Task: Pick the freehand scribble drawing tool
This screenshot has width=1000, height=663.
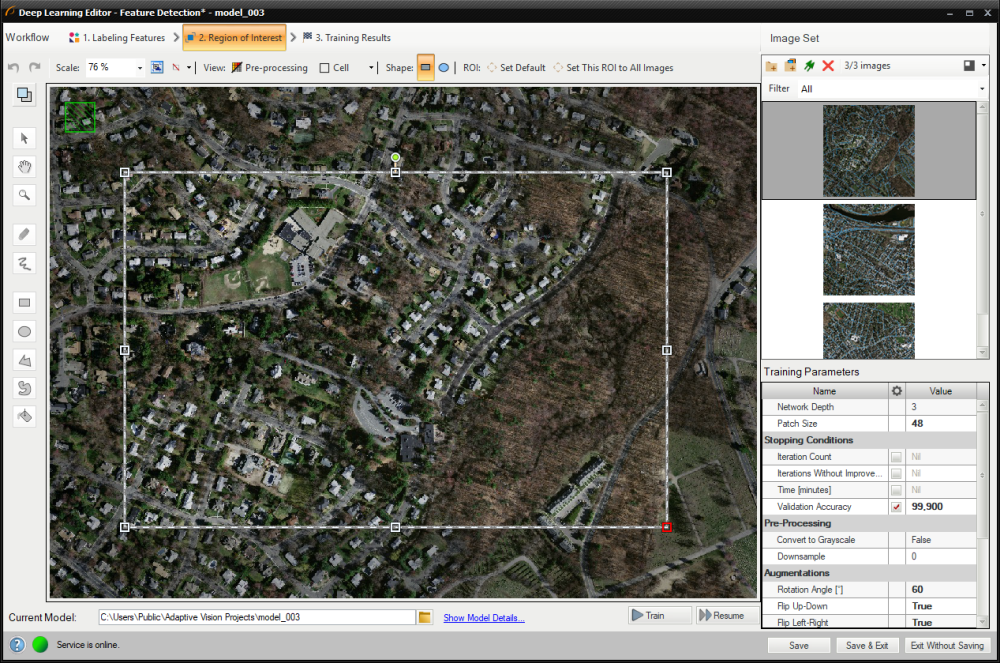Action: (x=25, y=263)
